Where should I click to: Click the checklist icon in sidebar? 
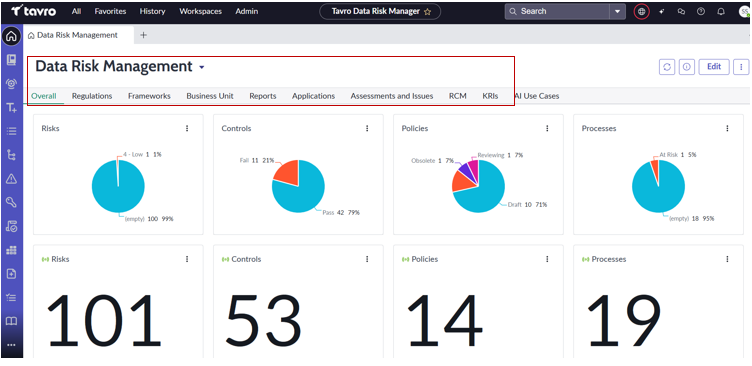12,297
